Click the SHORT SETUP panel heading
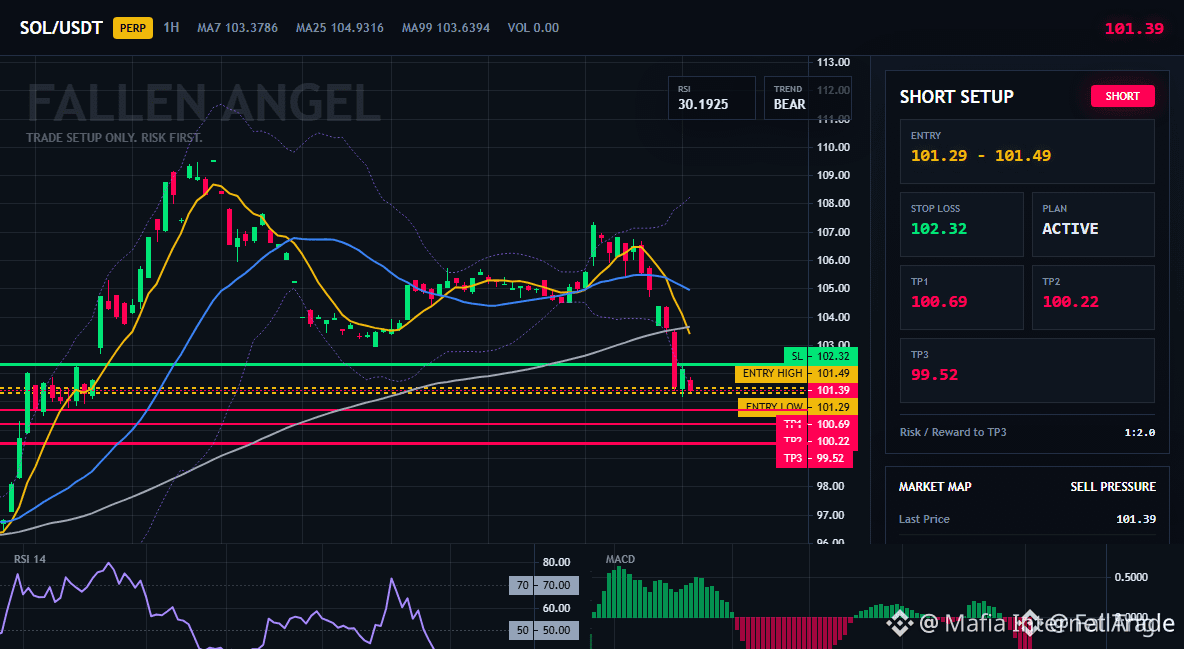Image resolution: width=1184 pixels, height=649 pixels. click(x=956, y=97)
